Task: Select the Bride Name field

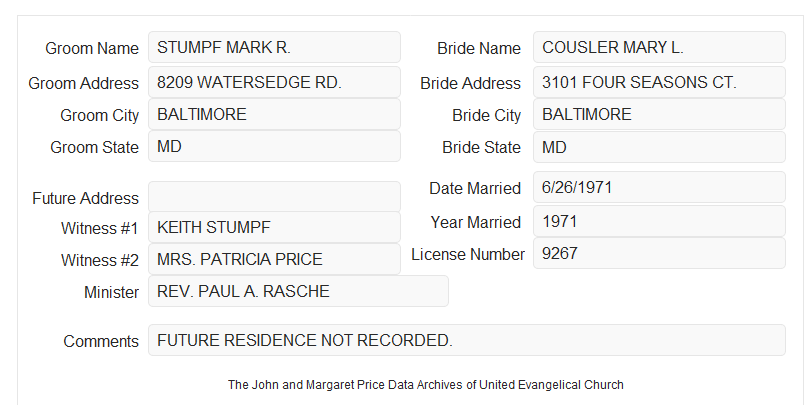Action: pyautogui.click(x=659, y=47)
